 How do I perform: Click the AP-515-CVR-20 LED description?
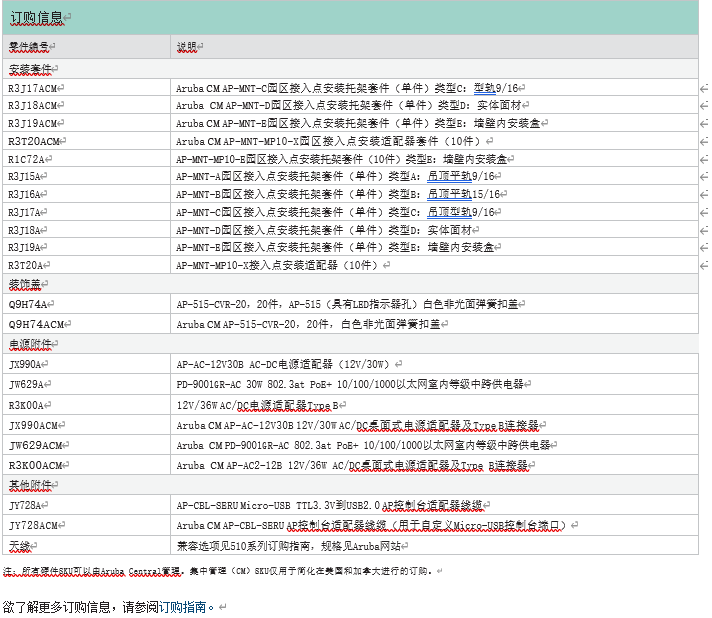[x=347, y=304]
